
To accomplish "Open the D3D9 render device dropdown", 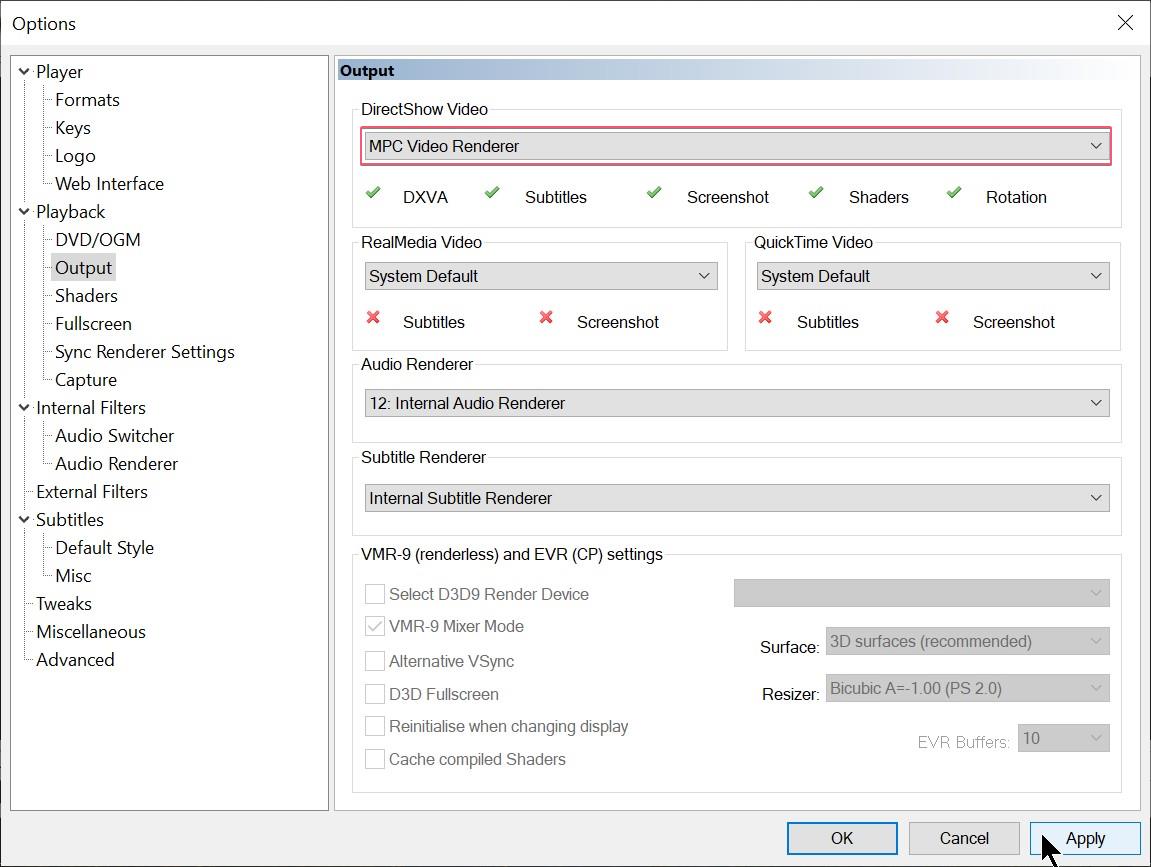I will (921, 593).
